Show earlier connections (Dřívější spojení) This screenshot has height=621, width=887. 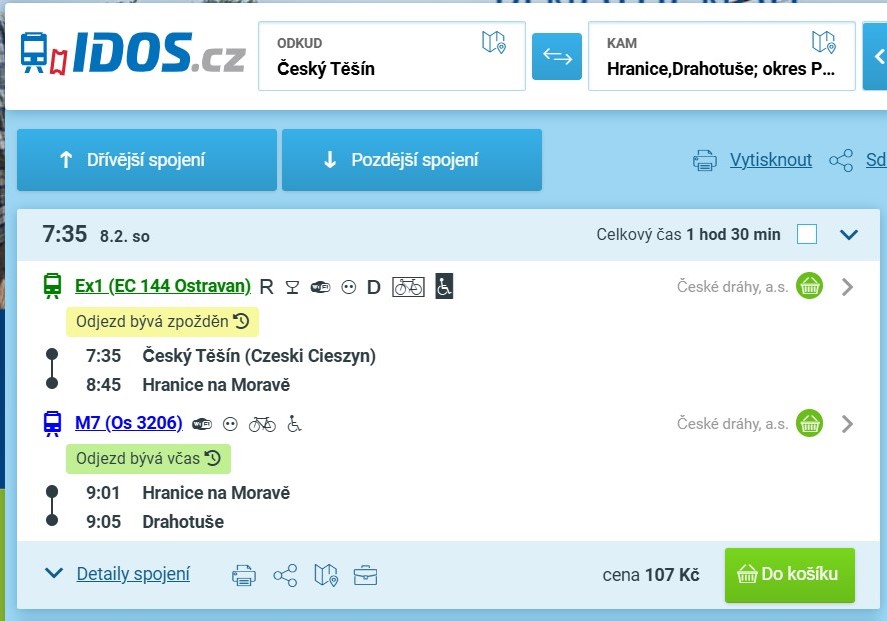click(x=147, y=160)
